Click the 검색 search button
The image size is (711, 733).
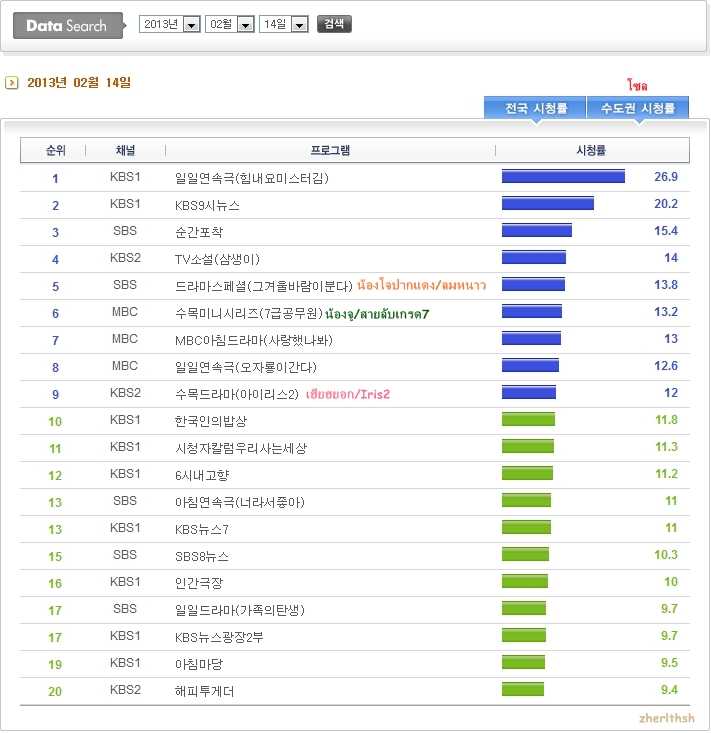click(334, 24)
